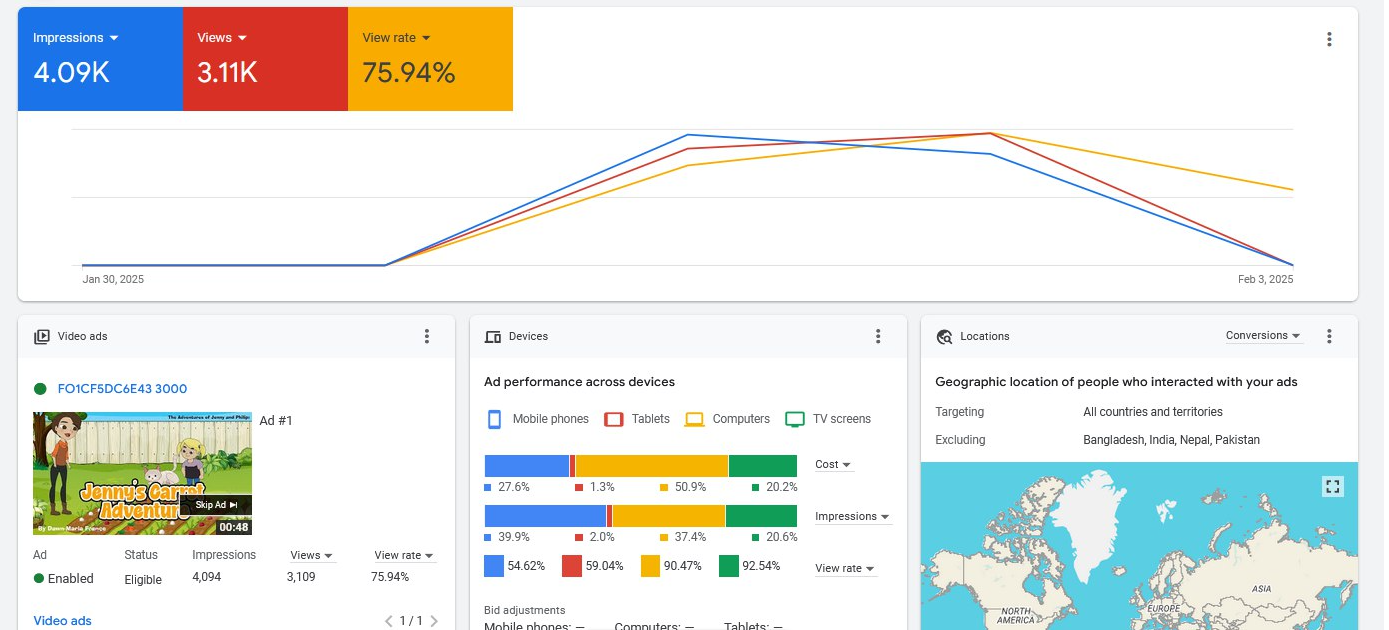
Task: Open the Impressions metric dropdown in scorecard
Action: point(76,38)
